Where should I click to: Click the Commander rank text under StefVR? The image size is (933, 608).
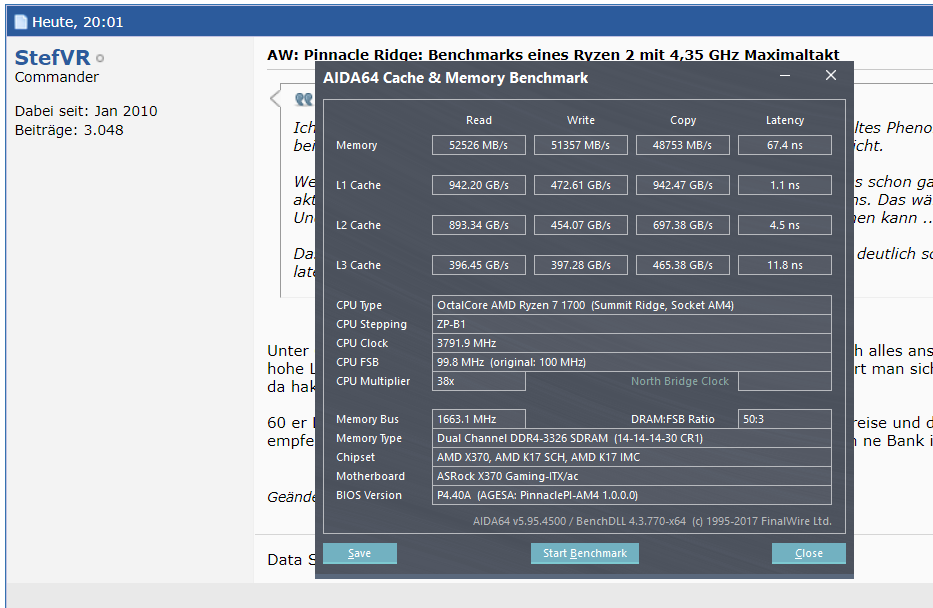57,77
